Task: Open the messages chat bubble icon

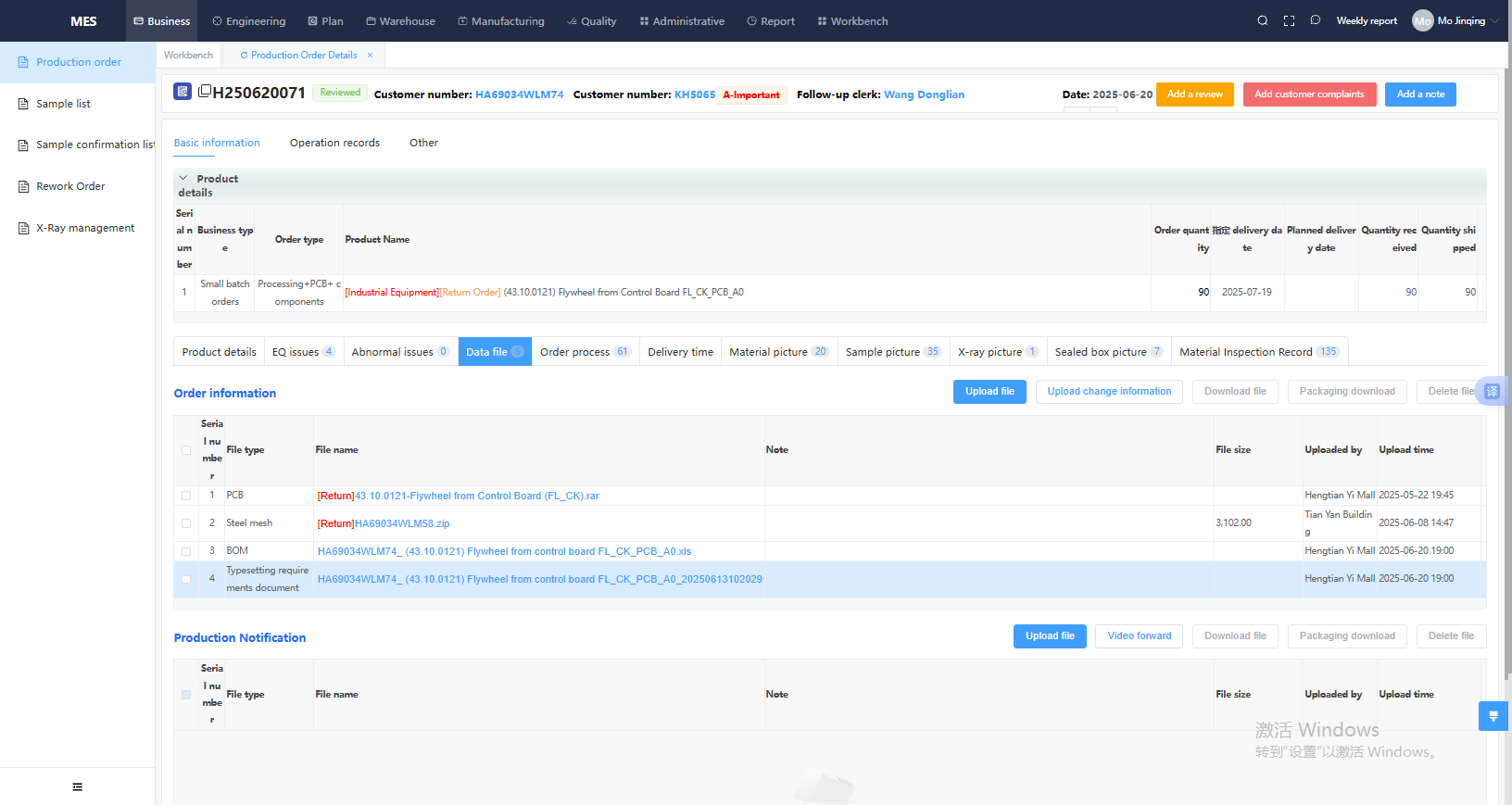Action: click(1315, 20)
